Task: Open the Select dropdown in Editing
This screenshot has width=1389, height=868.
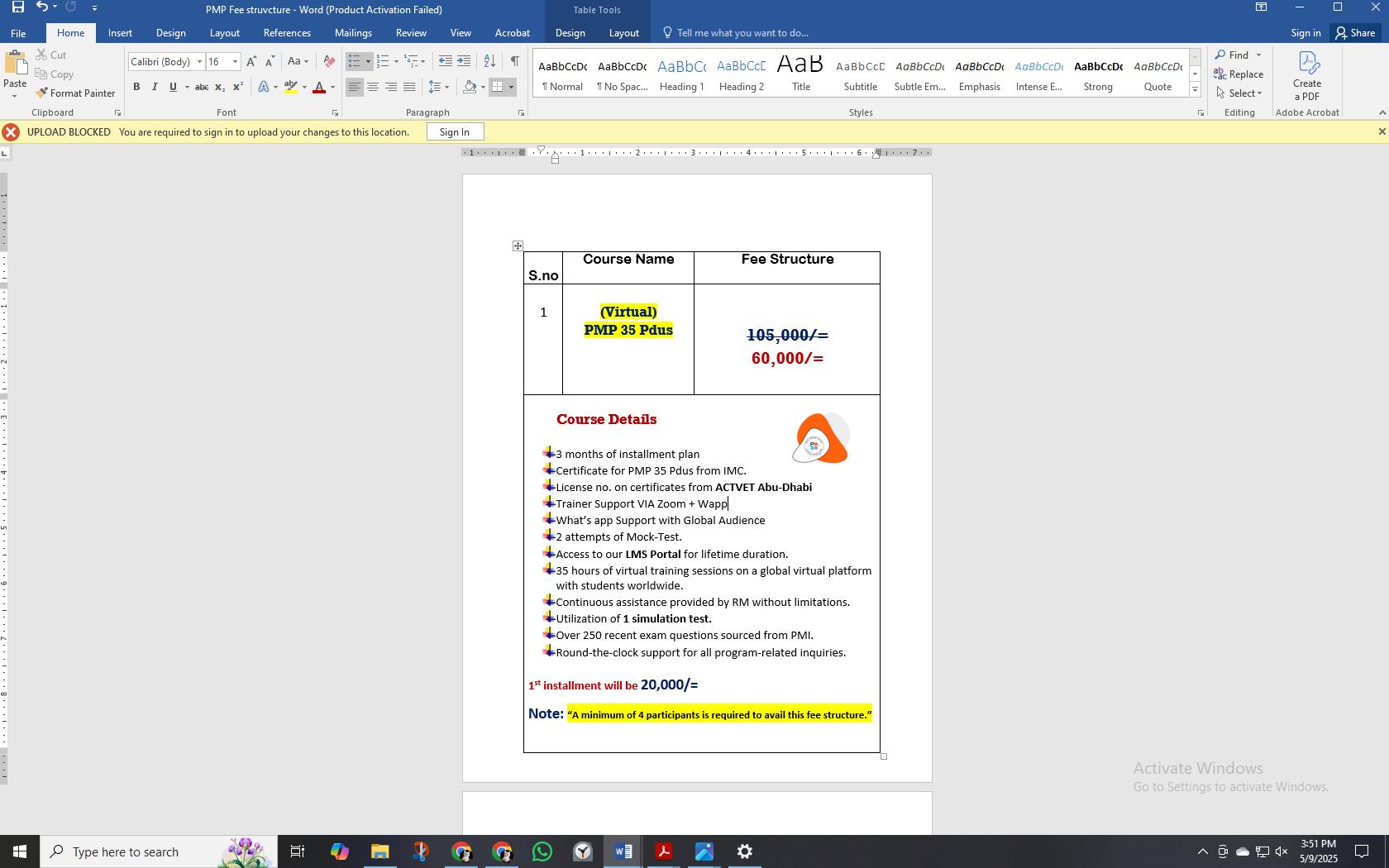Action: (1239, 93)
